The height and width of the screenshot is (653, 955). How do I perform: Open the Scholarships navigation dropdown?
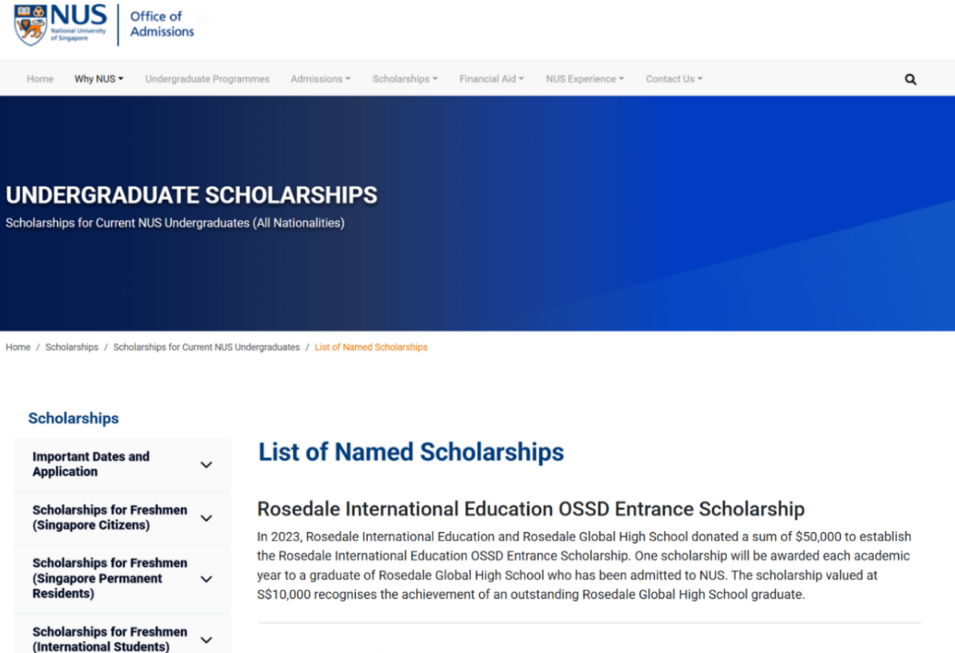[x=405, y=79]
